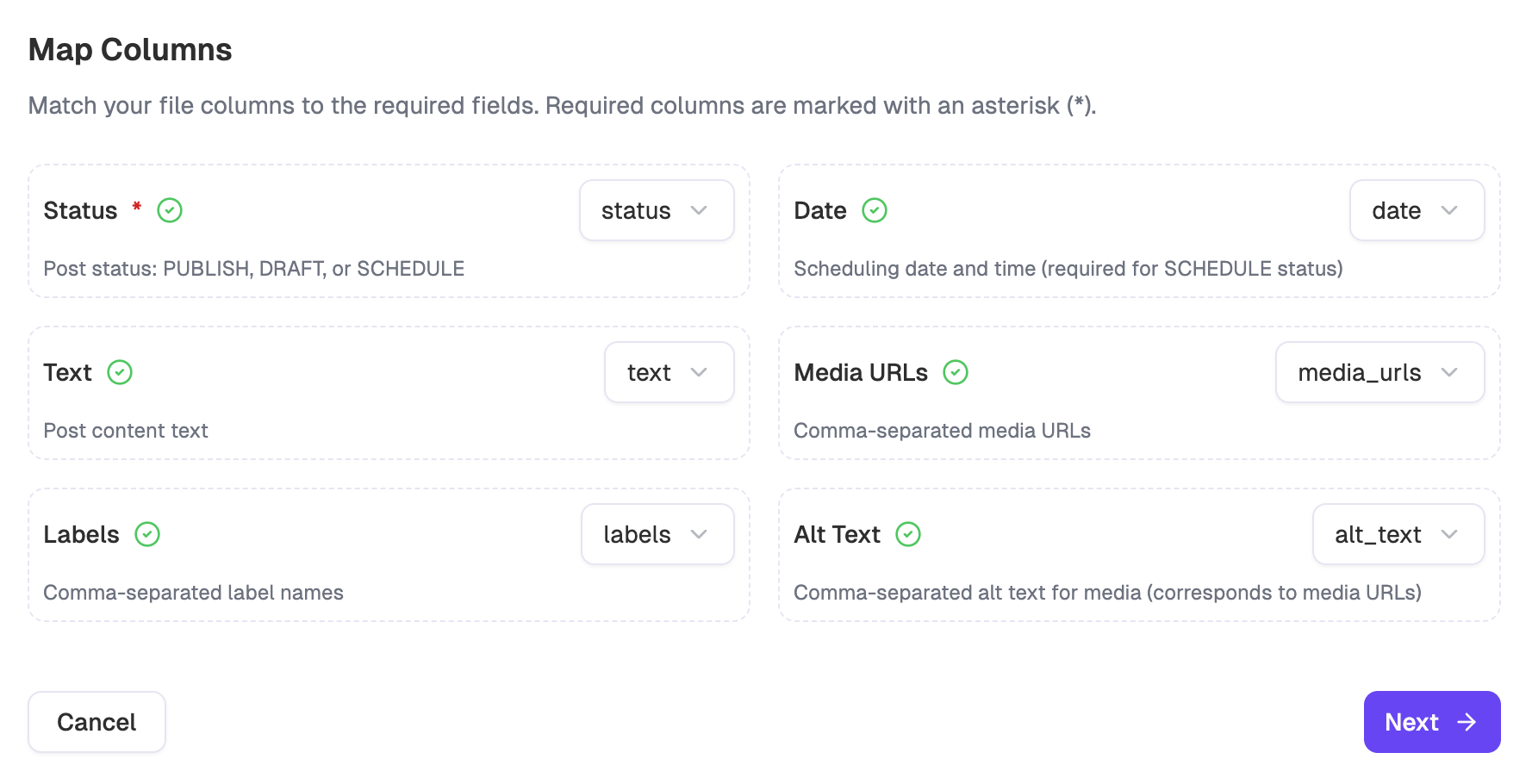
Task: Open the media_urls column dropdown
Action: pos(1379,372)
